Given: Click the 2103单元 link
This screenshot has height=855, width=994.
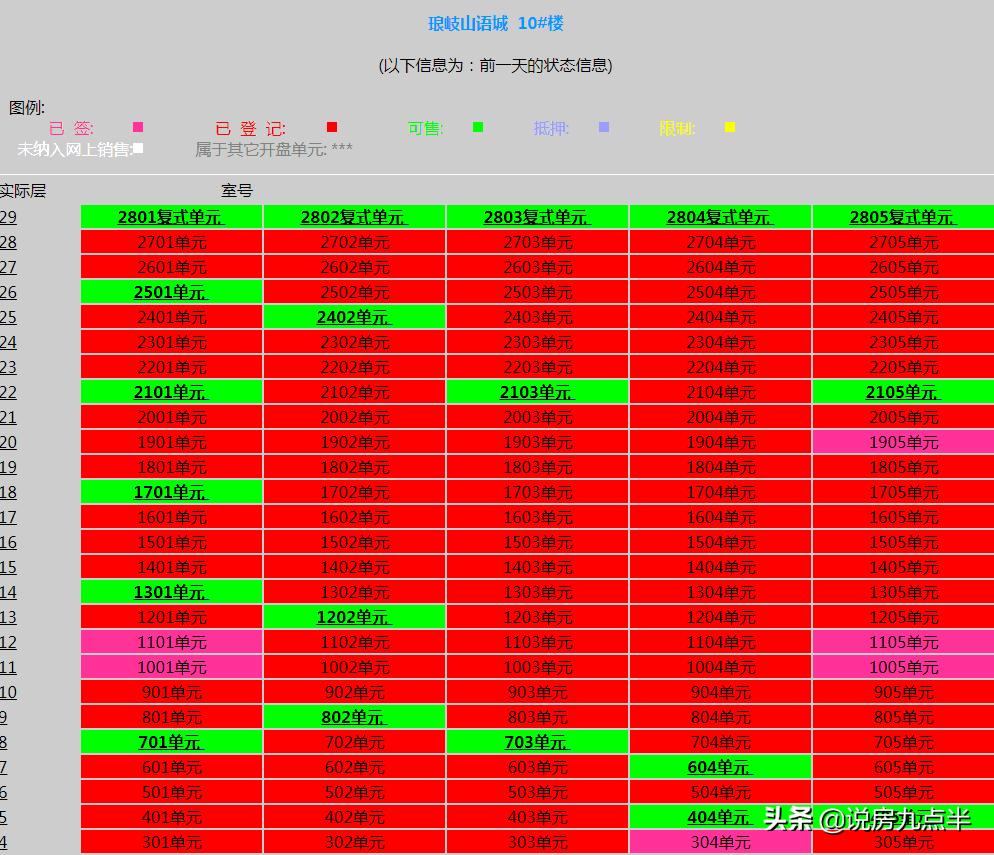Looking at the screenshot, I should [x=537, y=392].
